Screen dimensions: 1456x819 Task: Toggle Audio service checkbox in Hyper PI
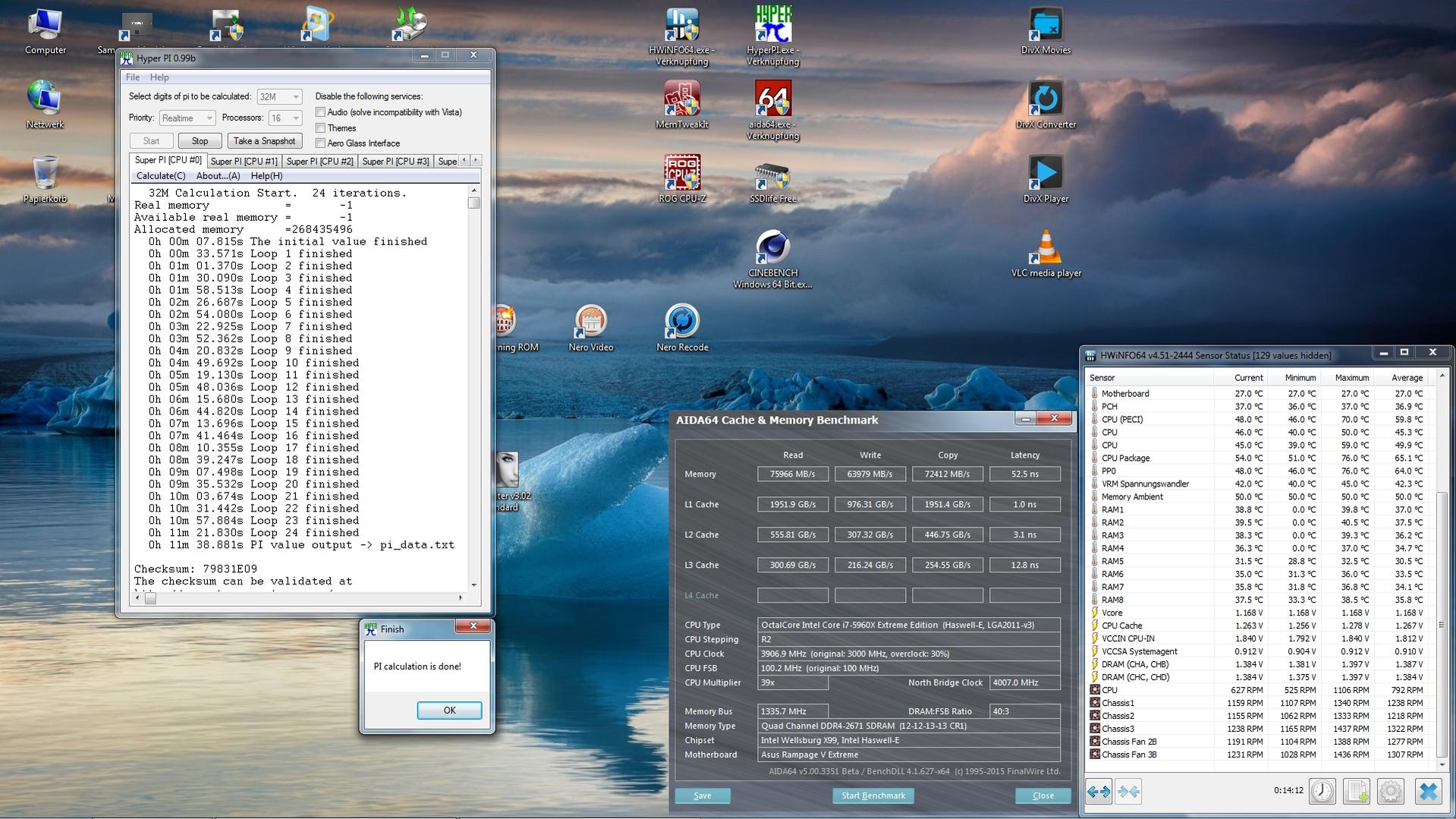pyautogui.click(x=320, y=112)
